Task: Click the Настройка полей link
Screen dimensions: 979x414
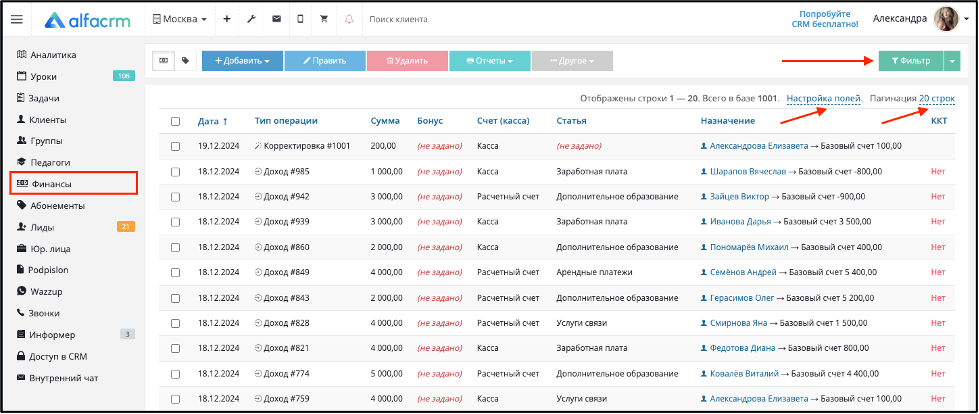Action: 824,99
